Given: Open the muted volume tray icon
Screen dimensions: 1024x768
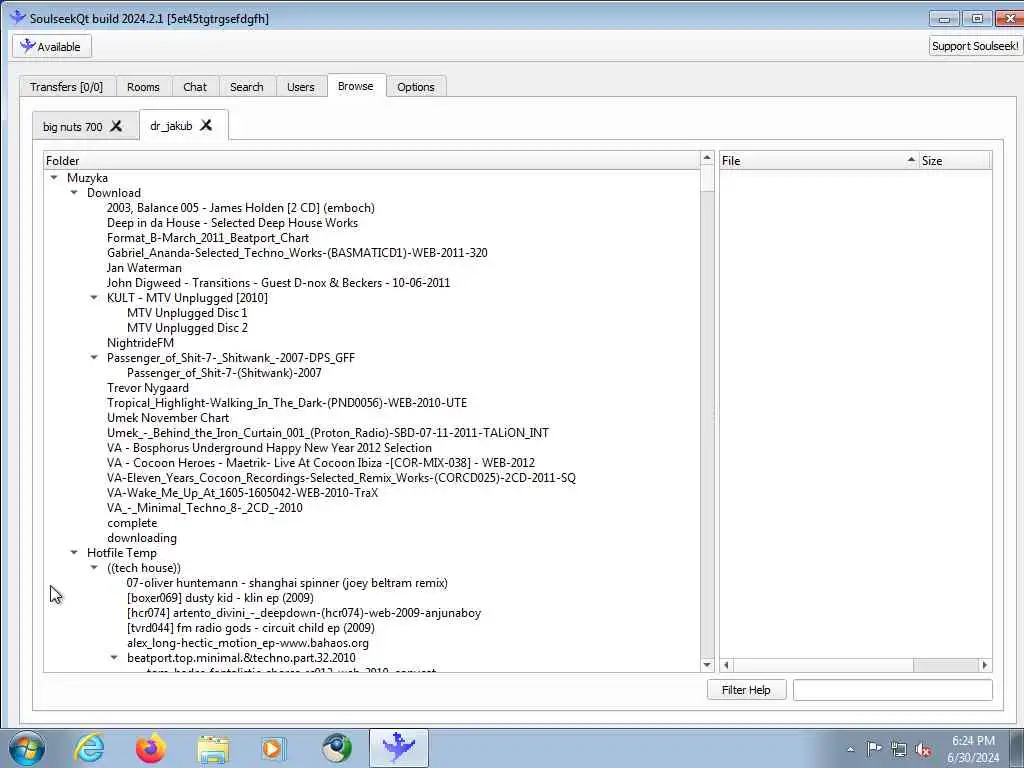Looking at the screenshot, I should coord(923,749).
